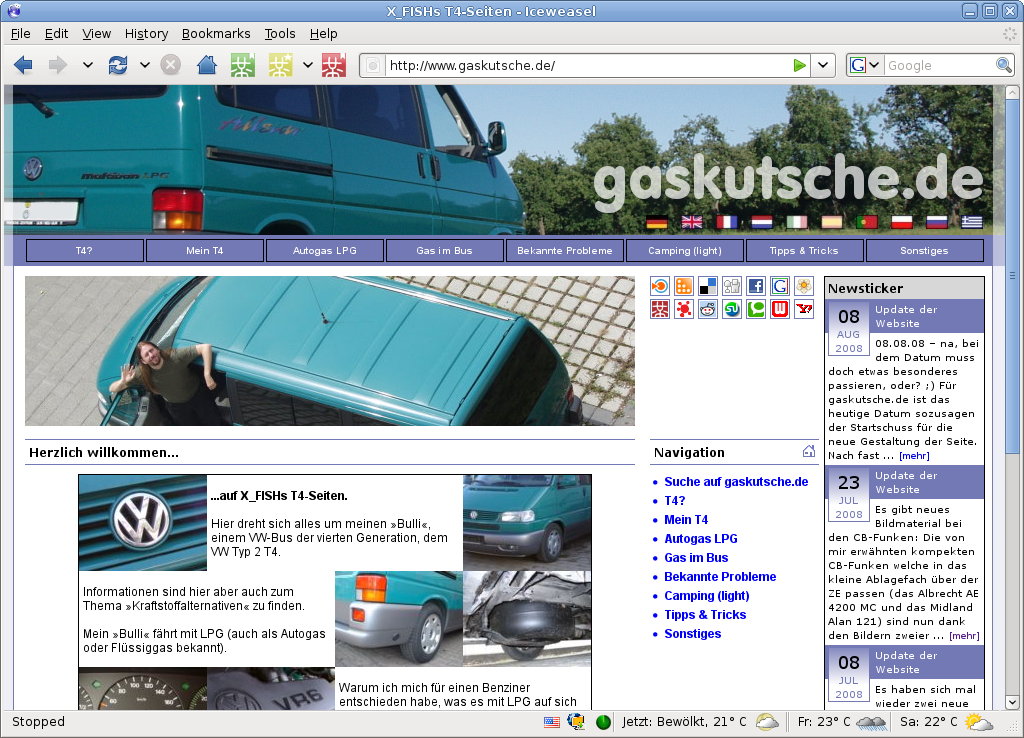
Task: Click the green globe status bar icon
Action: [603, 722]
